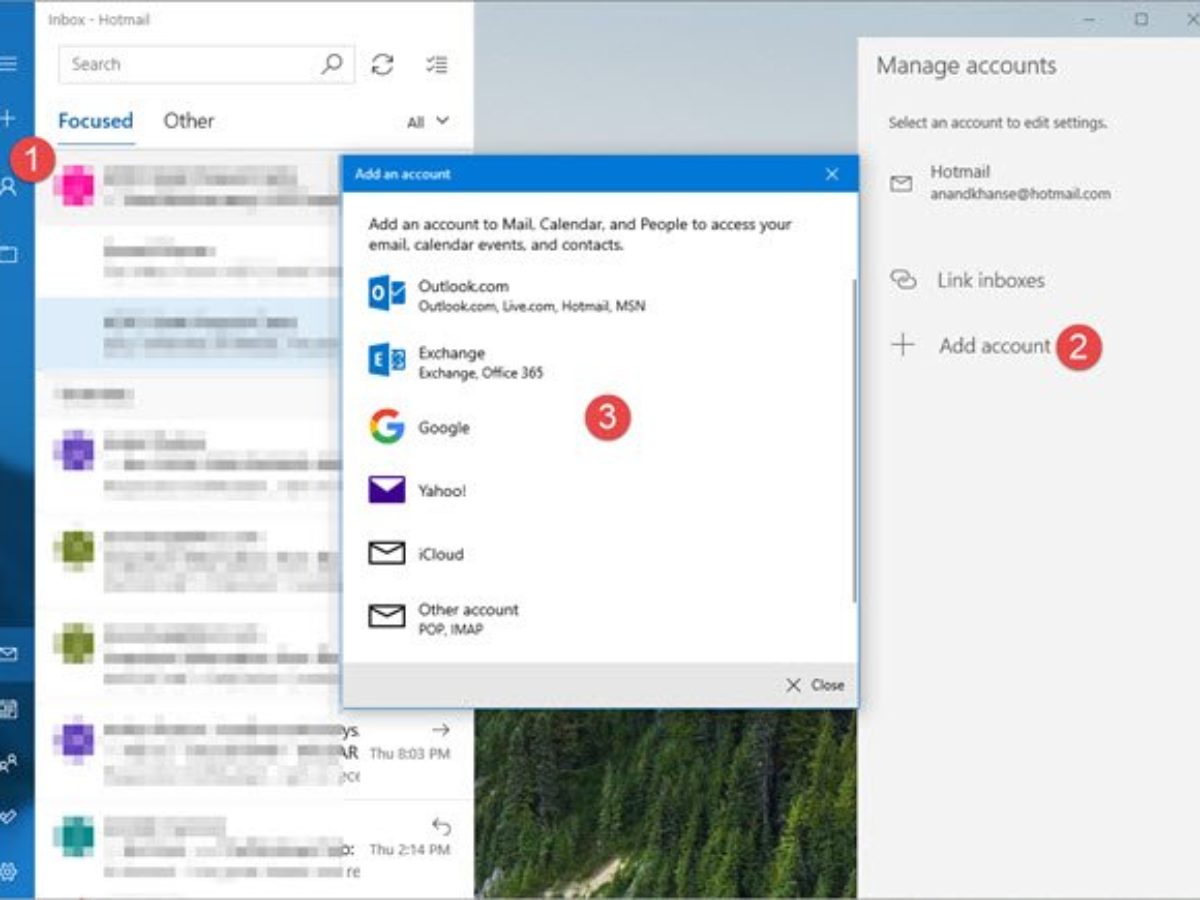
Task: Select Other account POP, IMAP
Action: [x=600, y=618]
